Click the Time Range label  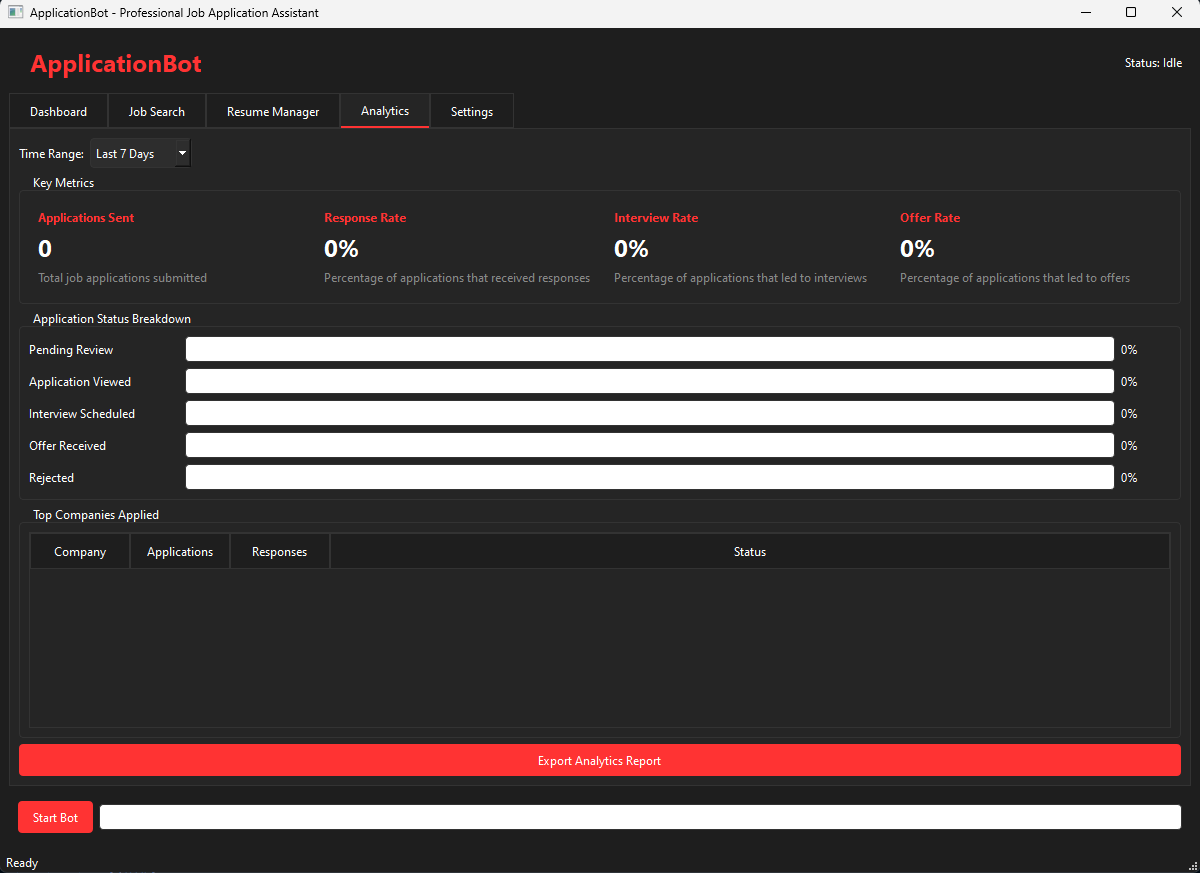(51, 154)
